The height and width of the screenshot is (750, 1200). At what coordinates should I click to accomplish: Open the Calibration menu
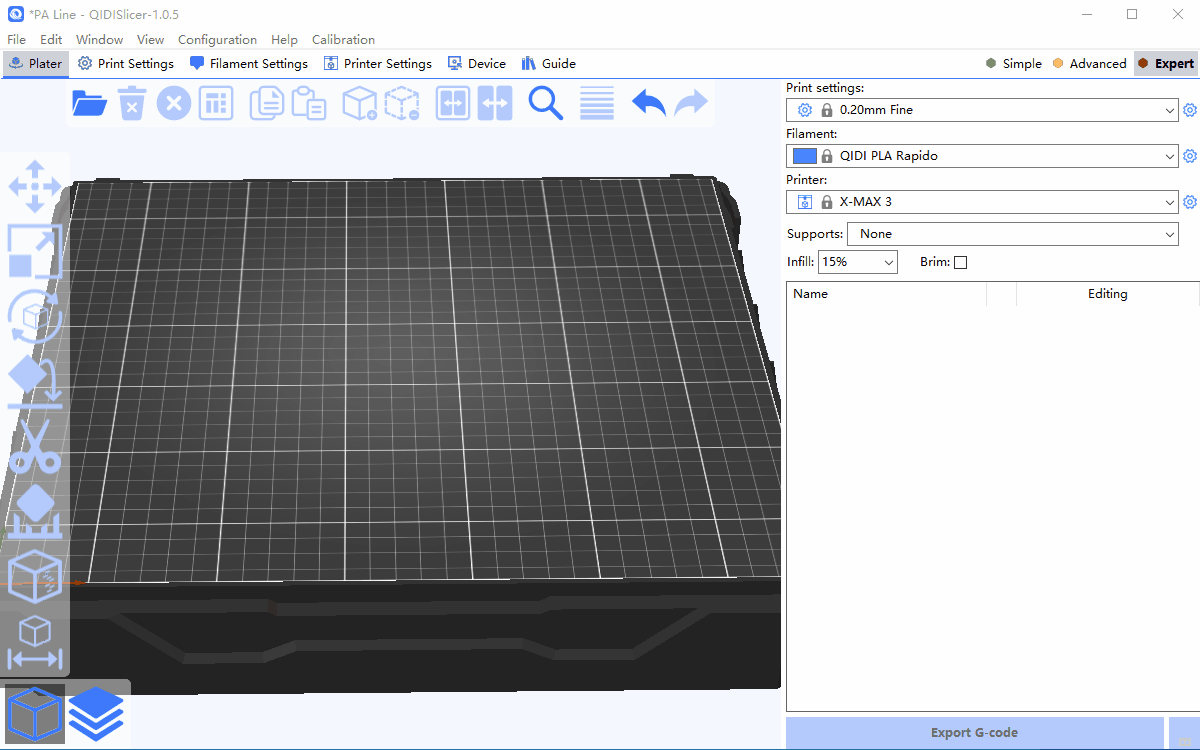[x=343, y=40]
